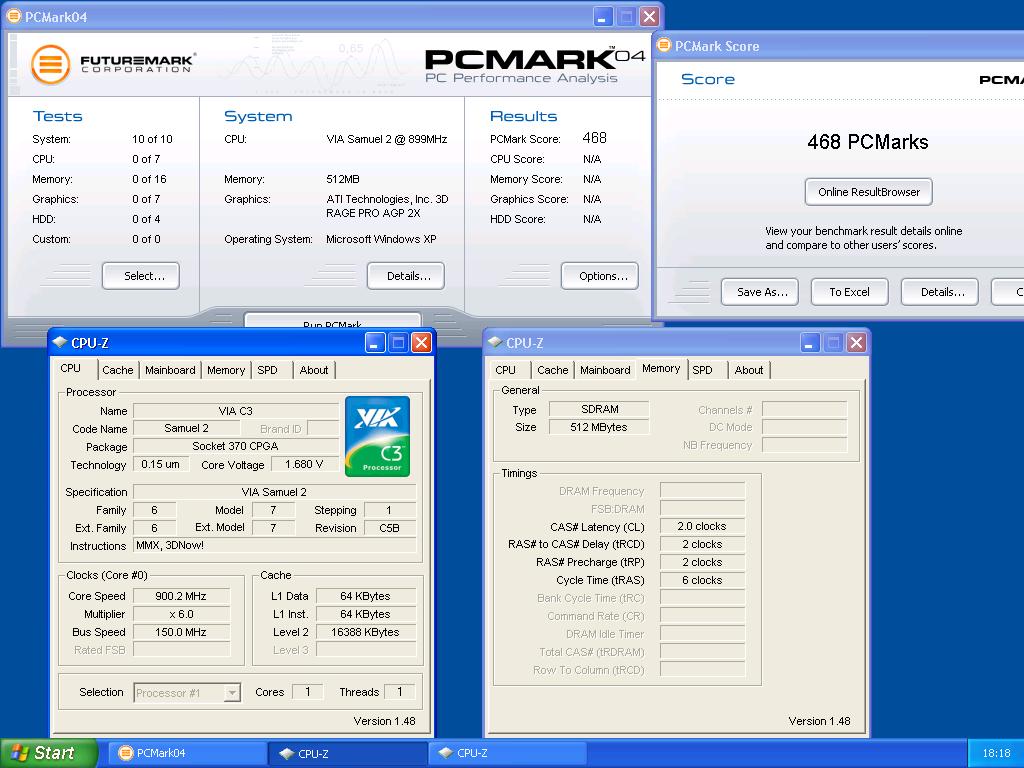The height and width of the screenshot is (768, 1024).
Task: Click Cycle Time value 6 clocks
Action: [702, 580]
